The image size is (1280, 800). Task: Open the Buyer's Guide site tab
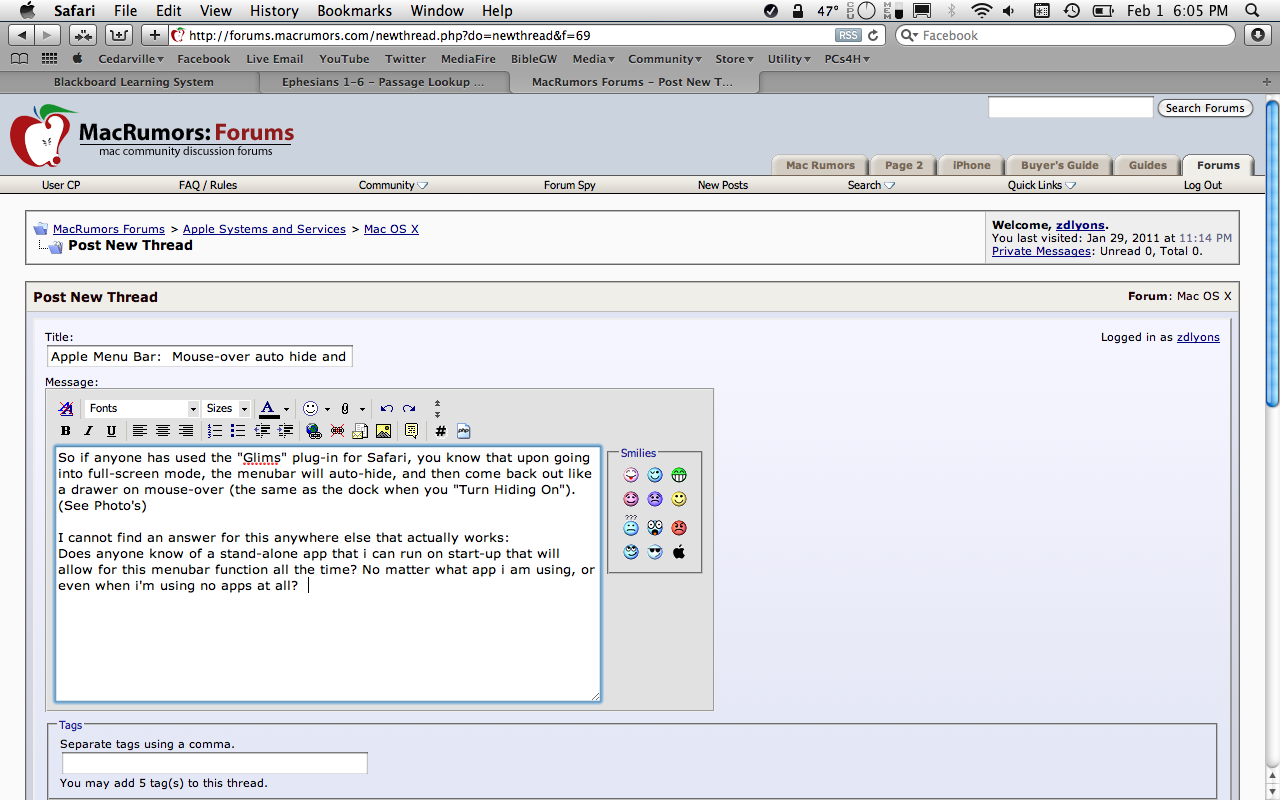pyautogui.click(x=1059, y=165)
